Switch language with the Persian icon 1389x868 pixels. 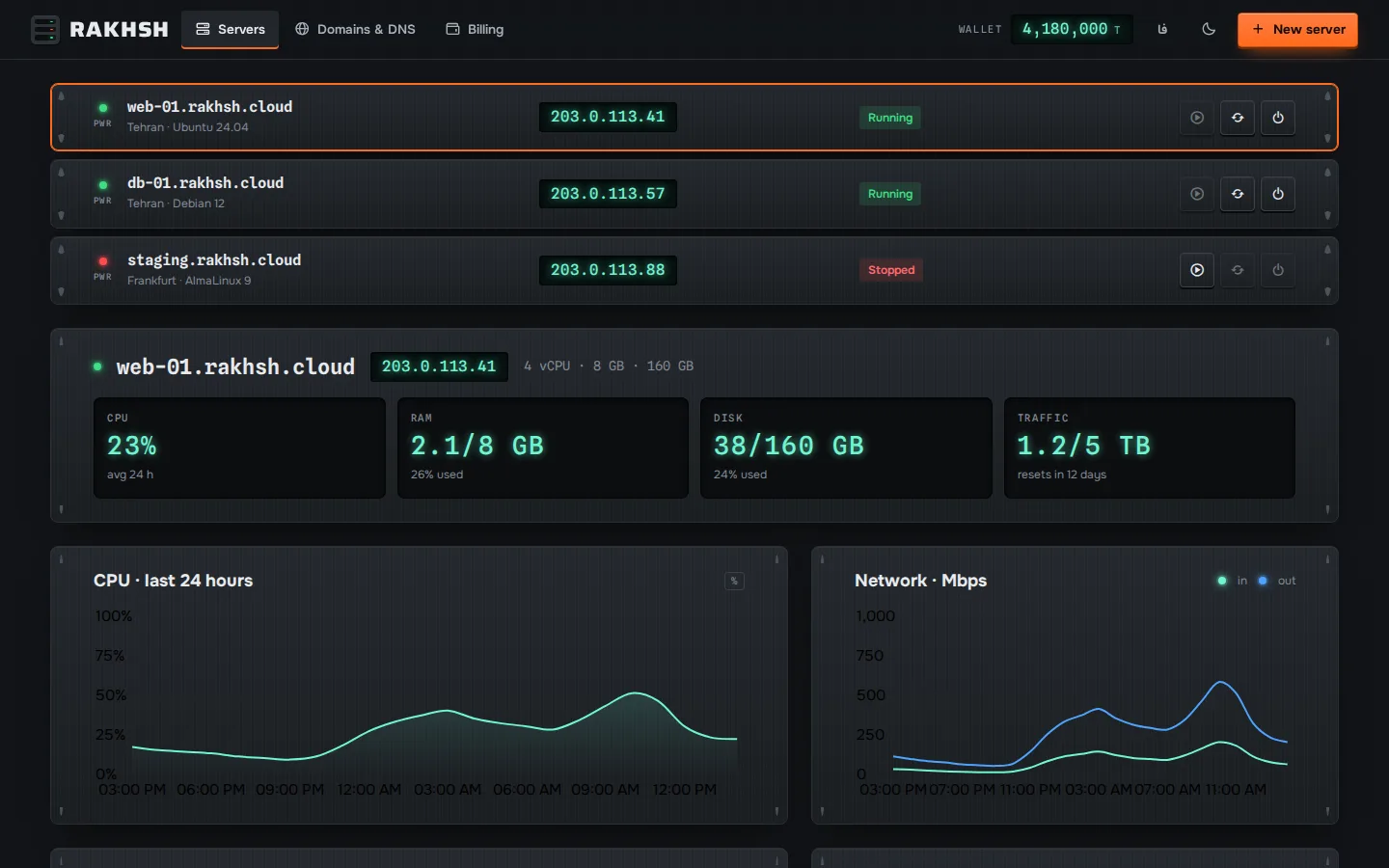pos(1162,29)
